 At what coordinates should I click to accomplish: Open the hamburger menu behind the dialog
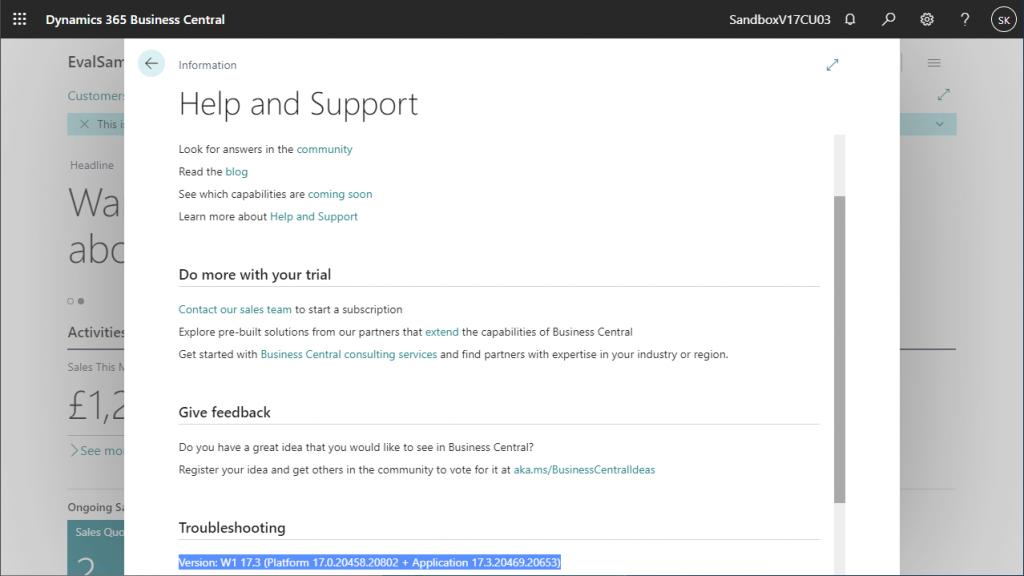(x=934, y=63)
